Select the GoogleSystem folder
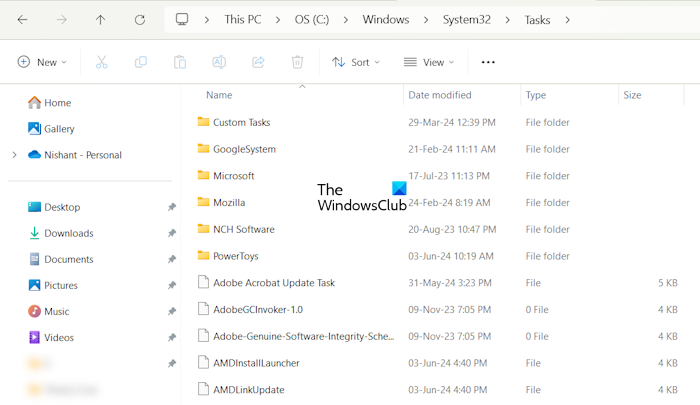Screen dimensions: 700x405 pos(244,149)
